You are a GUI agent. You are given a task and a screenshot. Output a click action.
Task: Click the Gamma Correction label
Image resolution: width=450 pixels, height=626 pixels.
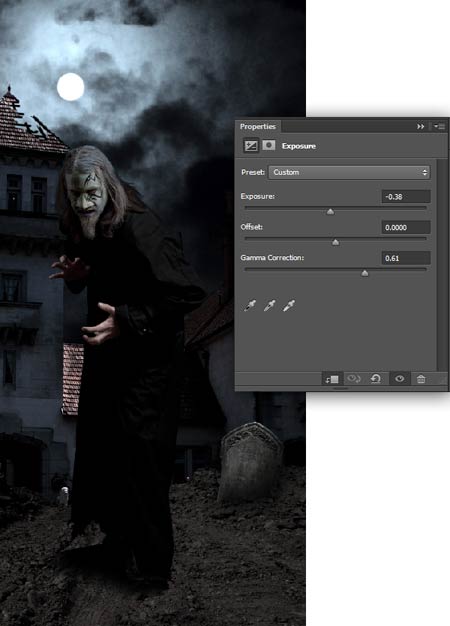point(272,258)
